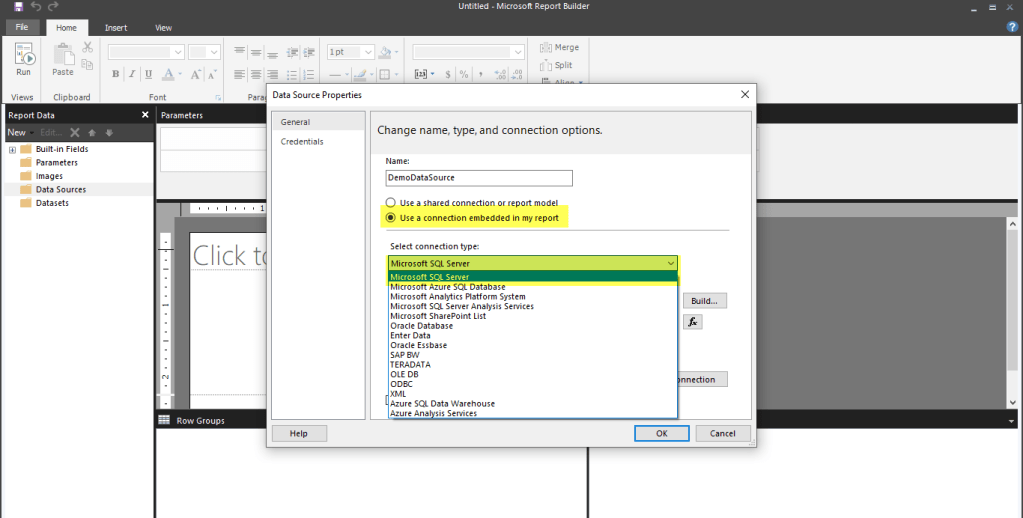1023x518 pixels.
Task: Click move down arrow in Report Data
Action: [x=109, y=132]
